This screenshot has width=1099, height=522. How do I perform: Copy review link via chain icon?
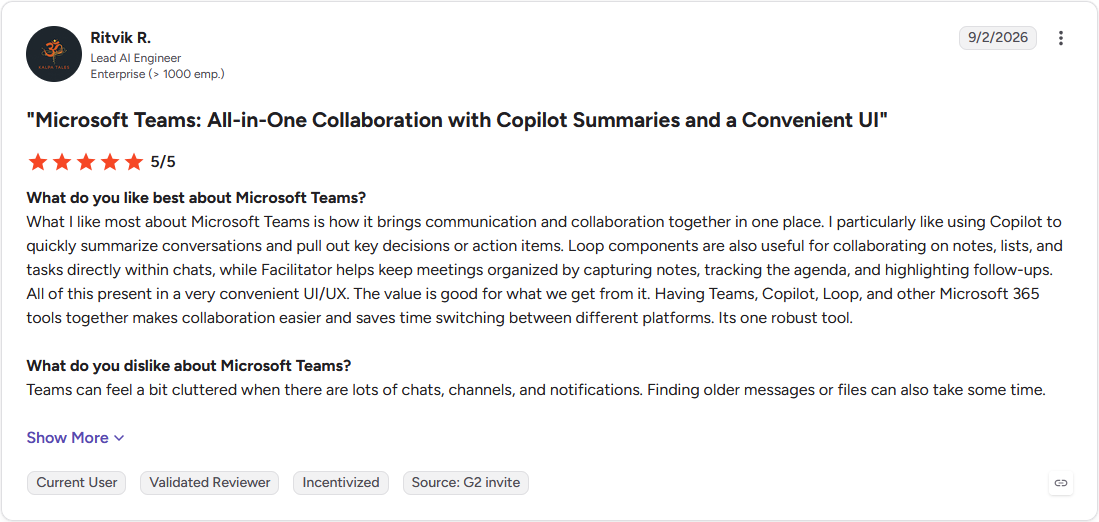pyautogui.click(x=1061, y=483)
